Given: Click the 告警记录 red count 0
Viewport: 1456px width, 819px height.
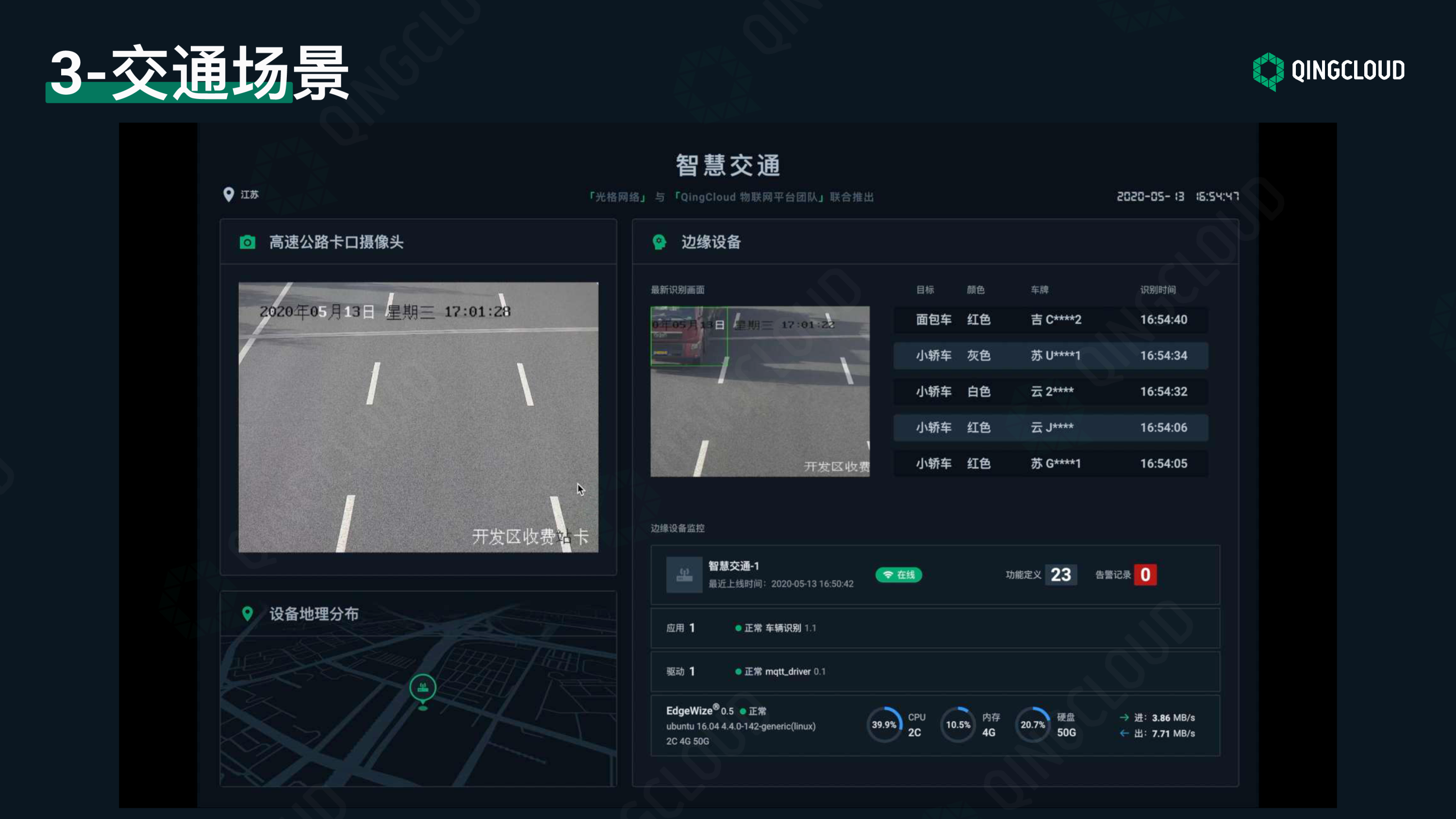Looking at the screenshot, I should point(1145,575).
